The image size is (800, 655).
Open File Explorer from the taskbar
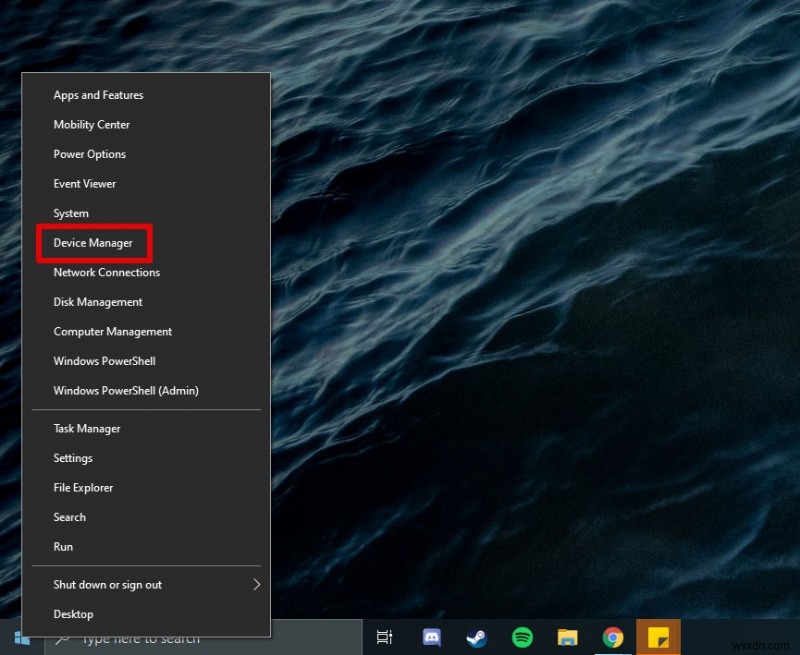567,637
